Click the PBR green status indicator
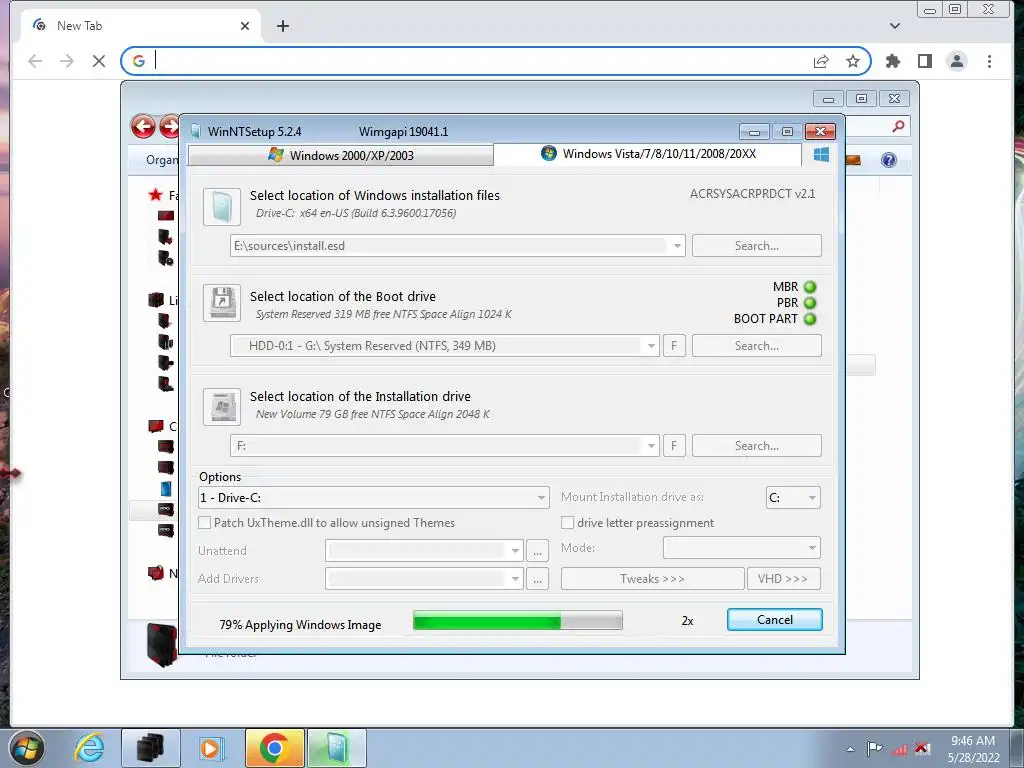 tap(810, 303)
